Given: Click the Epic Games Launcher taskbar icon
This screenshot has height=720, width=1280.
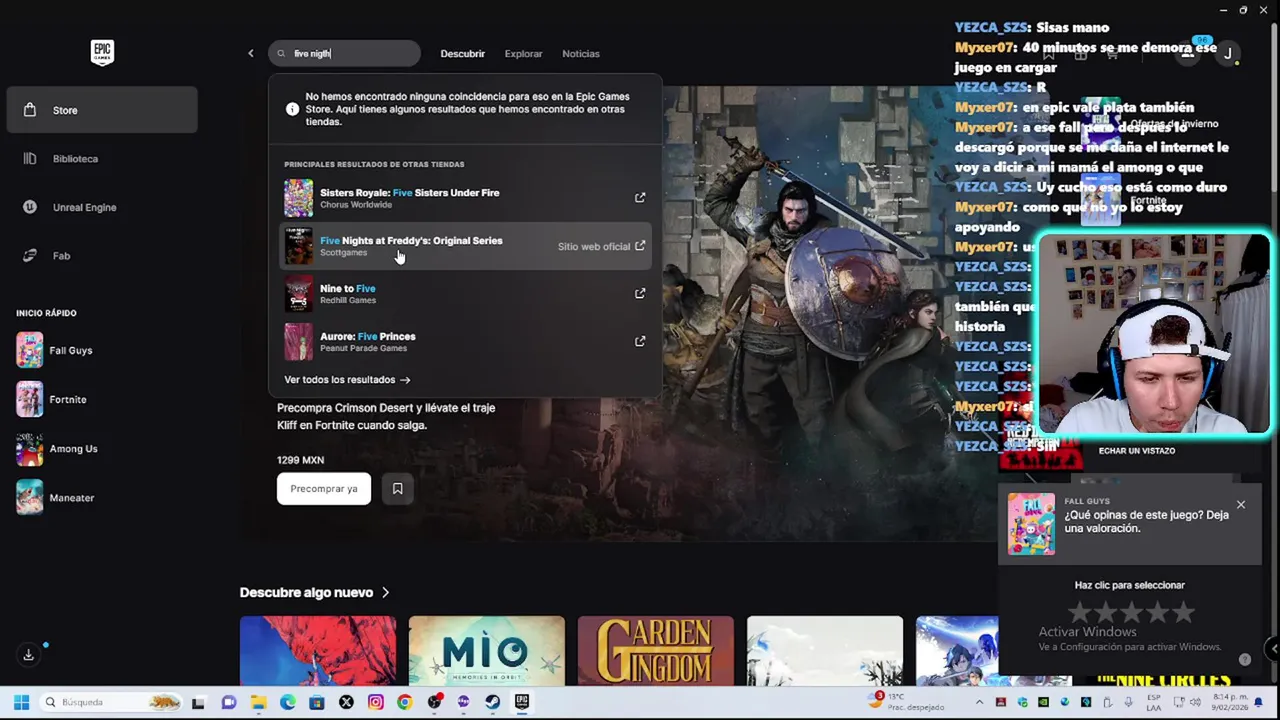Looking at the screenshot, I should 522,702.
